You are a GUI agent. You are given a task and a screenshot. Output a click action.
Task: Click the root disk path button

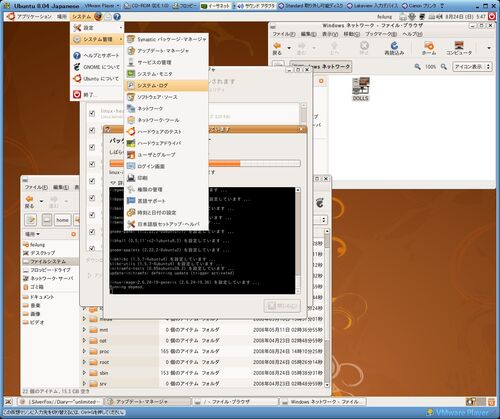pyautogui.click(x=47, y=220)
